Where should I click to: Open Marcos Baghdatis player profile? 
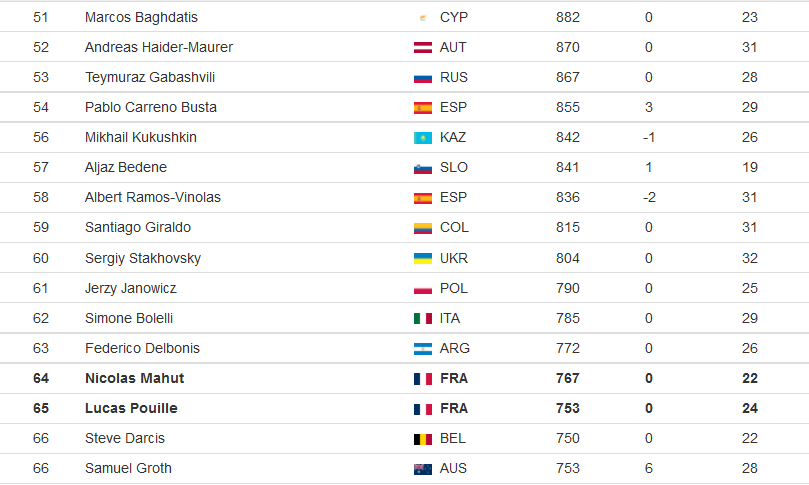(x=141, y=17)
